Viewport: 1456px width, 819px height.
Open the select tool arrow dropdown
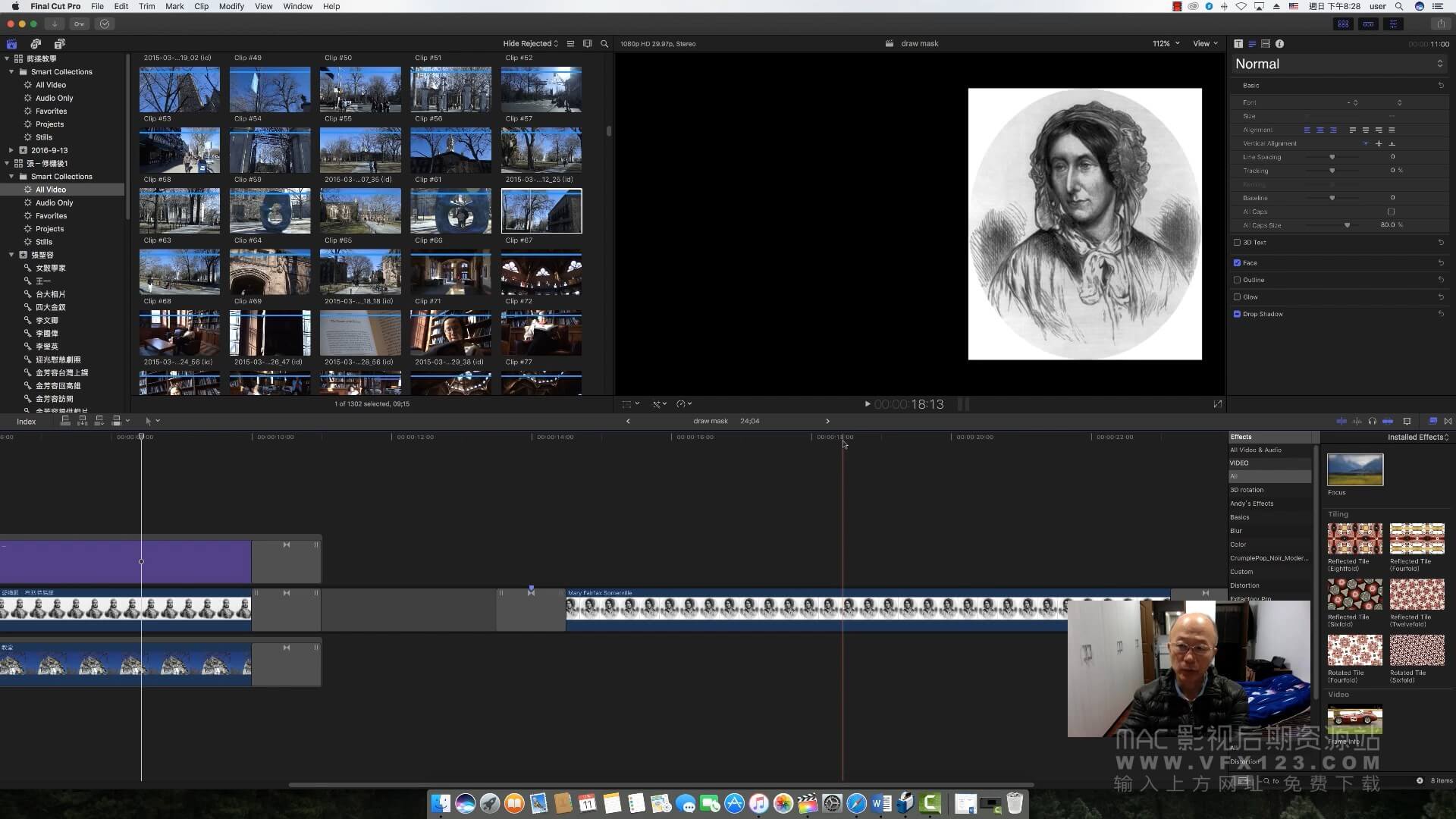(x=152, y=421)
